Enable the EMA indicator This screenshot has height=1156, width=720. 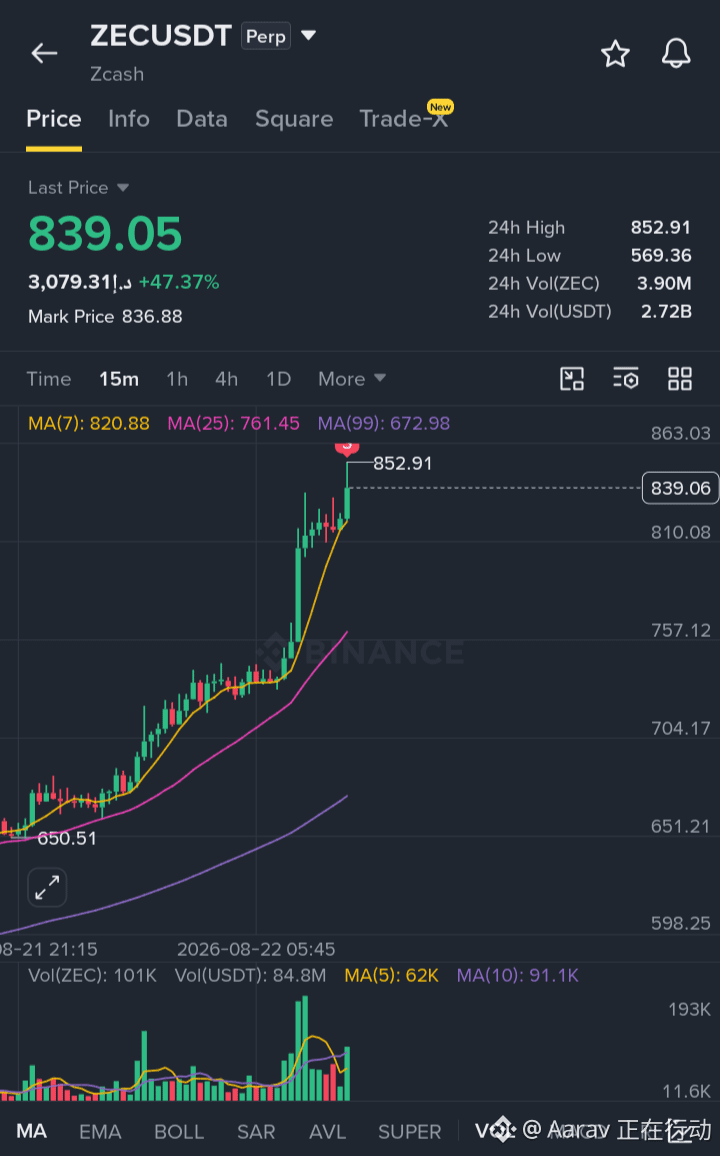[100, 1131]
